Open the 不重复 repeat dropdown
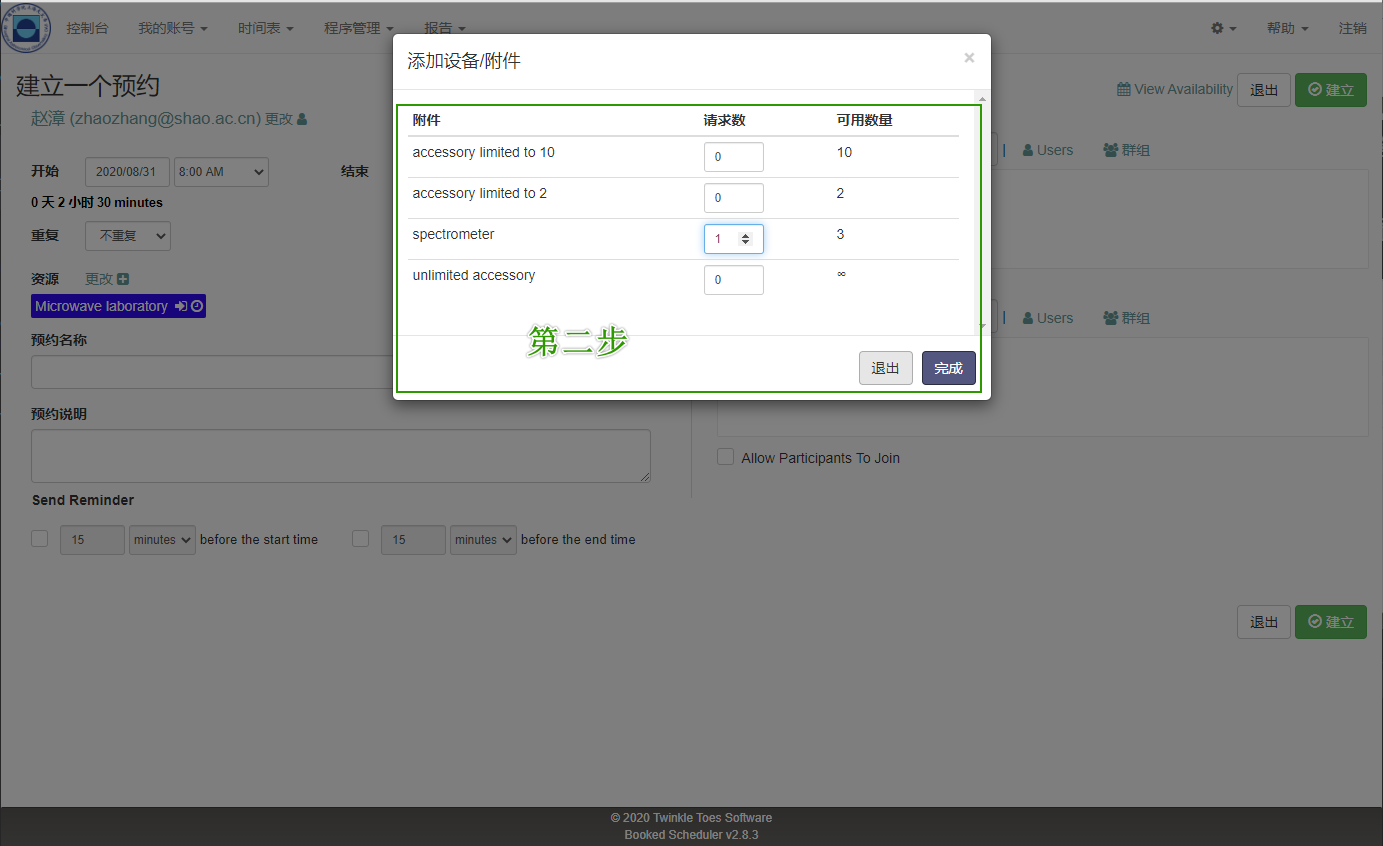 (128, 236)
